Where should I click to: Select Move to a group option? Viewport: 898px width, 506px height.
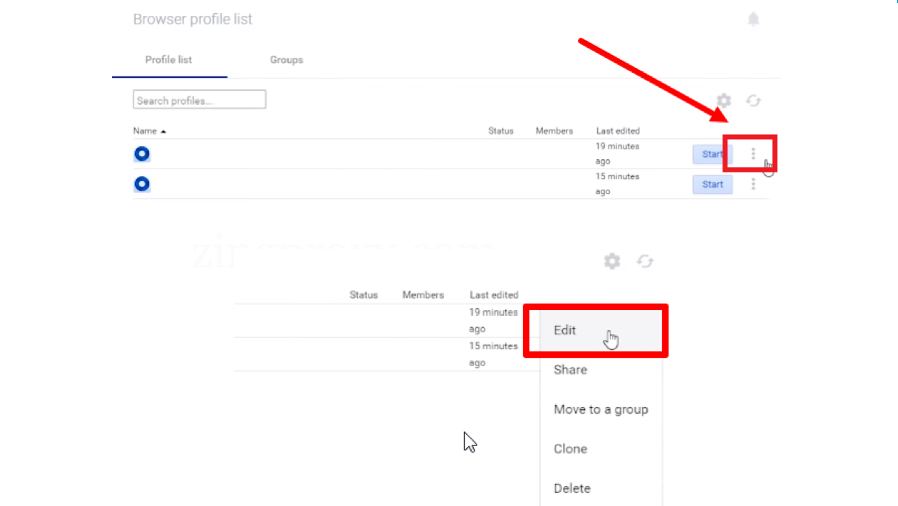click(601, 409)
